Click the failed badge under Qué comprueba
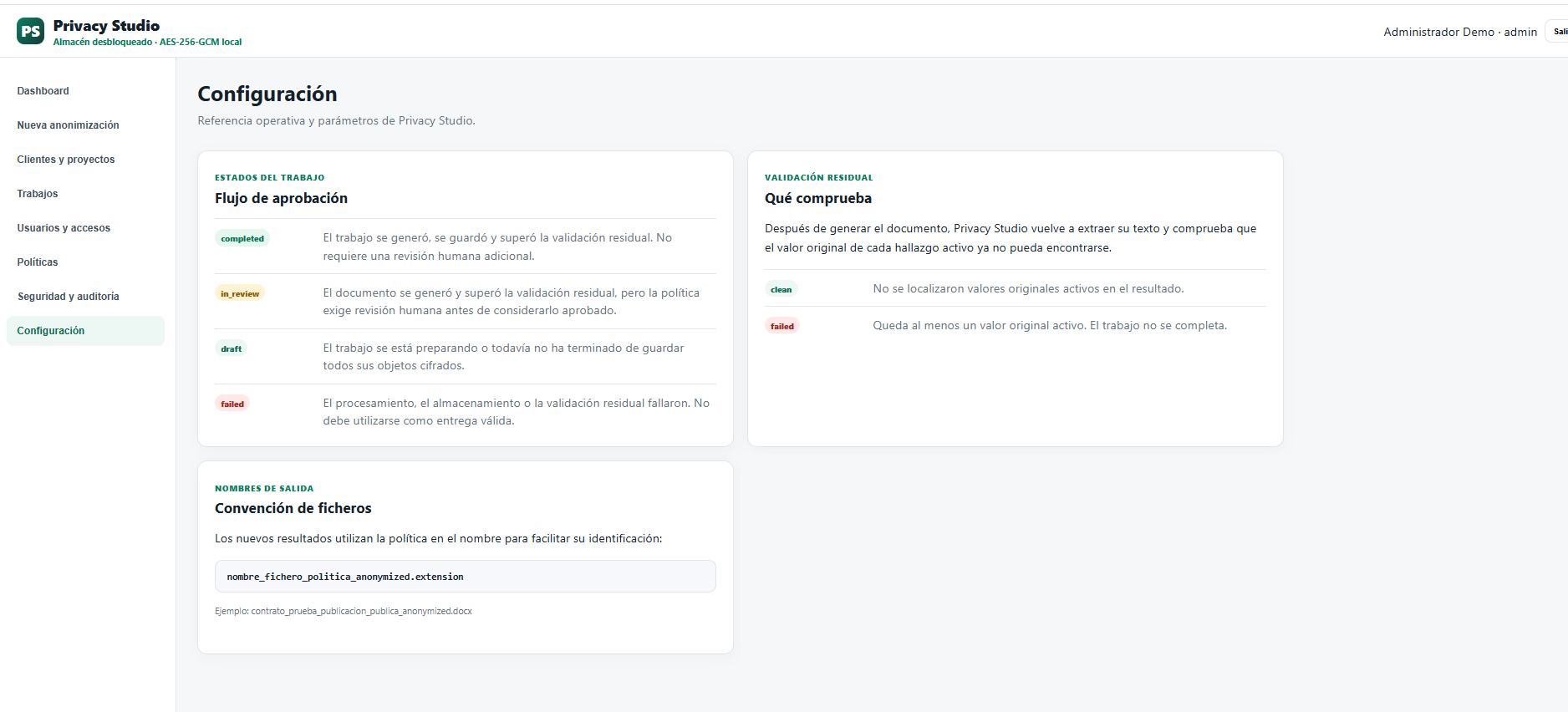Screen dimensions: 1568x712 782,326
